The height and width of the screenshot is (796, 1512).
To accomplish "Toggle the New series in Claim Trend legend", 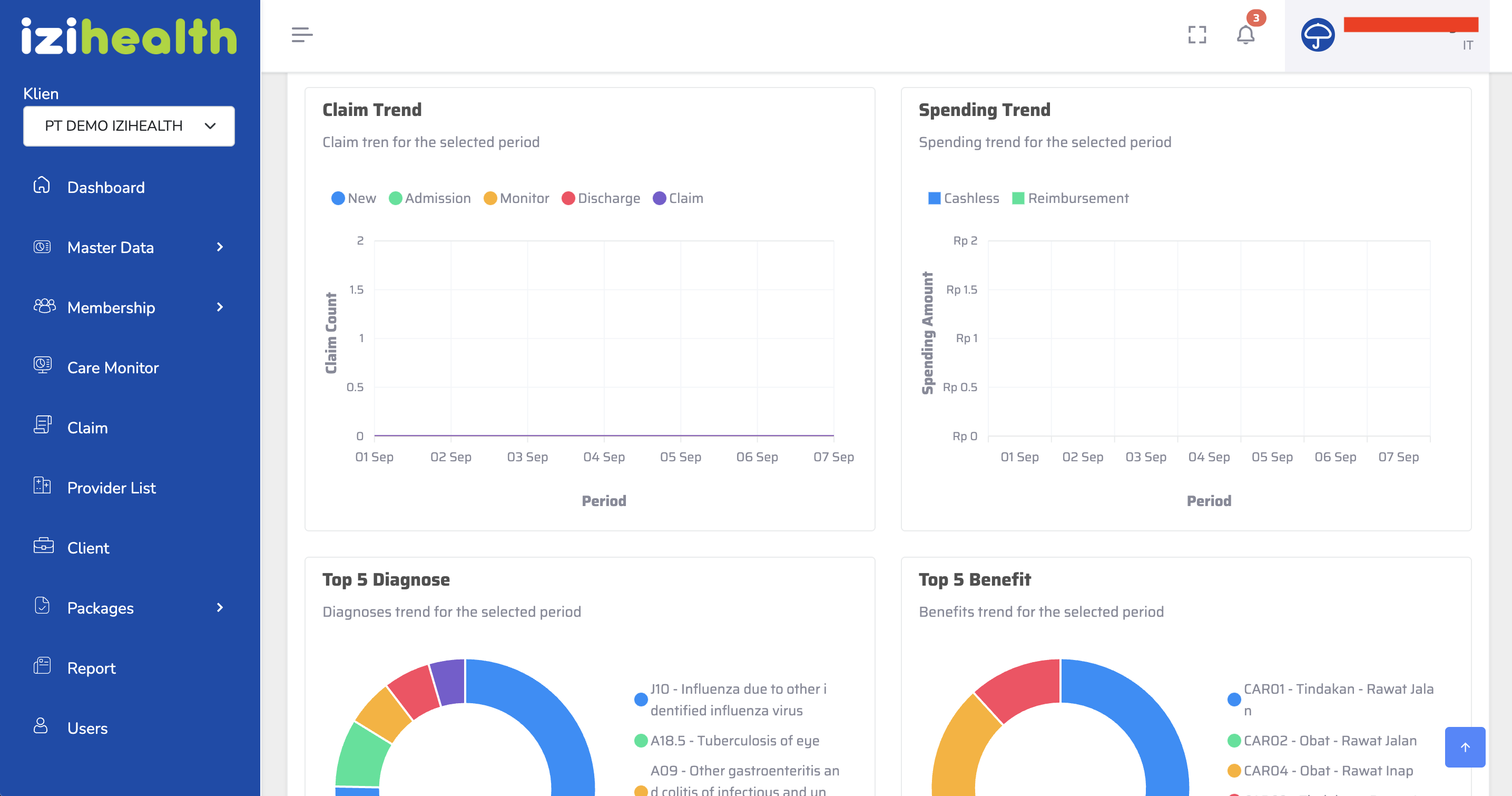I will pos(354,198).
